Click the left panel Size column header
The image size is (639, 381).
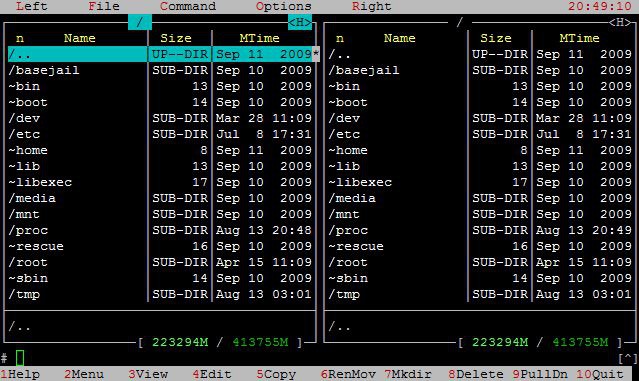(x=176, y=38)
